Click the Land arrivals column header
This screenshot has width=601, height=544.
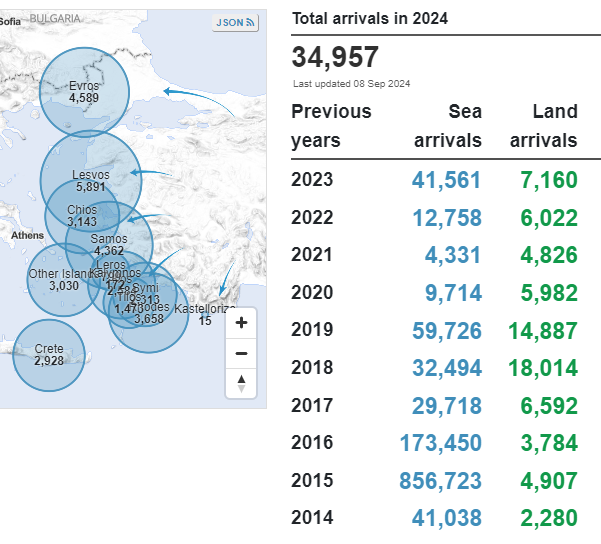pyautogui.click(x=543, y=126)
